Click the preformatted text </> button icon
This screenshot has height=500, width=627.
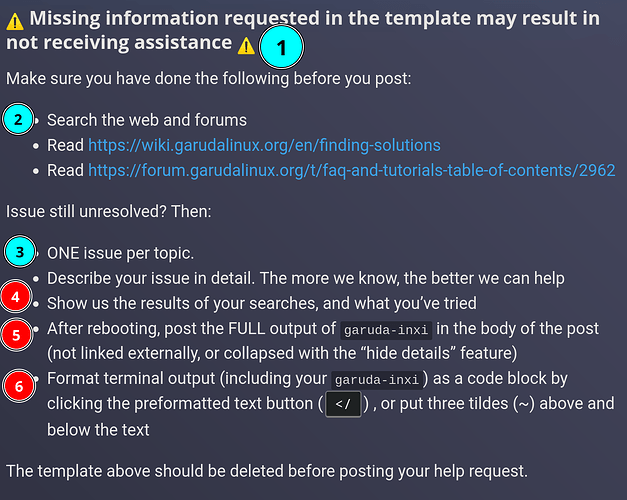(x=343, y=404)
